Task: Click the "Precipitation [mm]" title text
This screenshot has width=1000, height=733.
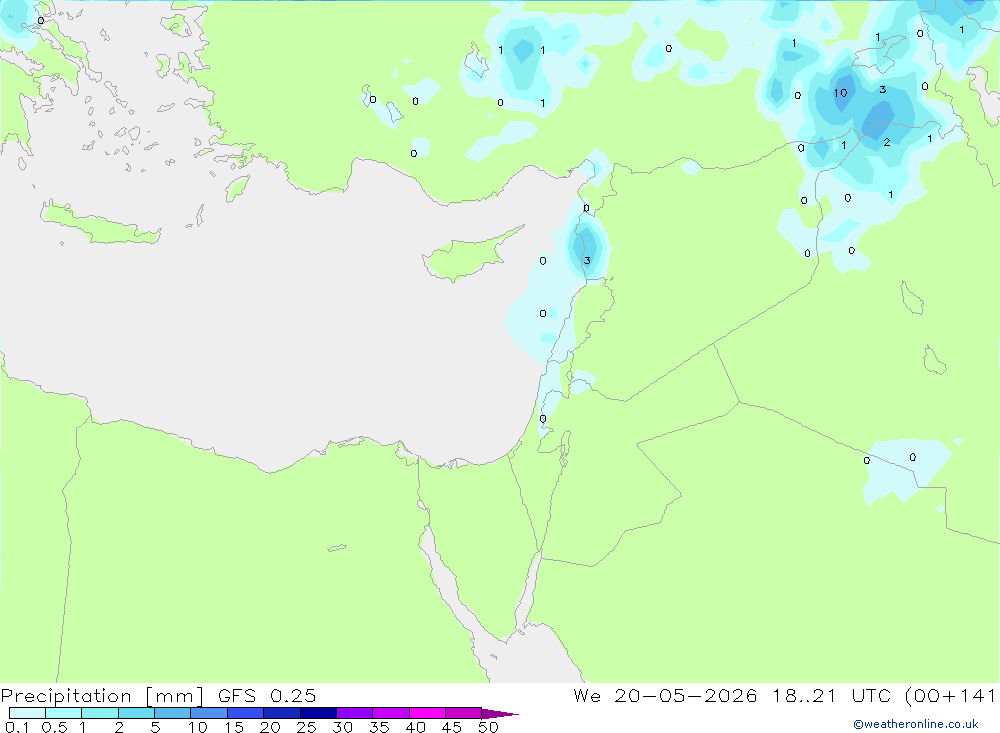Action: [x=103, y=696]
